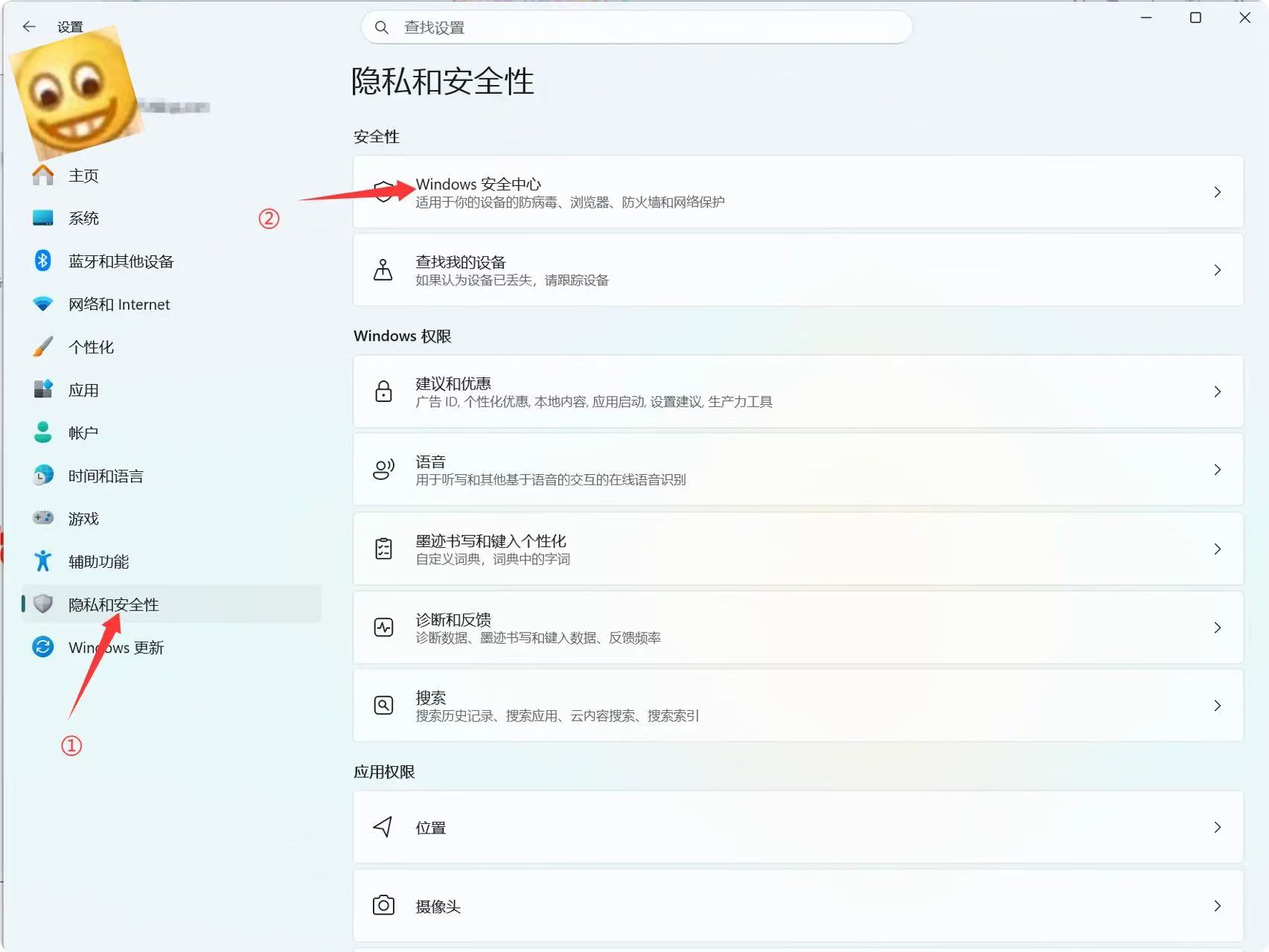The image size is (1269, 952).
Task: Click the Wi-Fi network icon in sidebar
Action: pos(43,304)
